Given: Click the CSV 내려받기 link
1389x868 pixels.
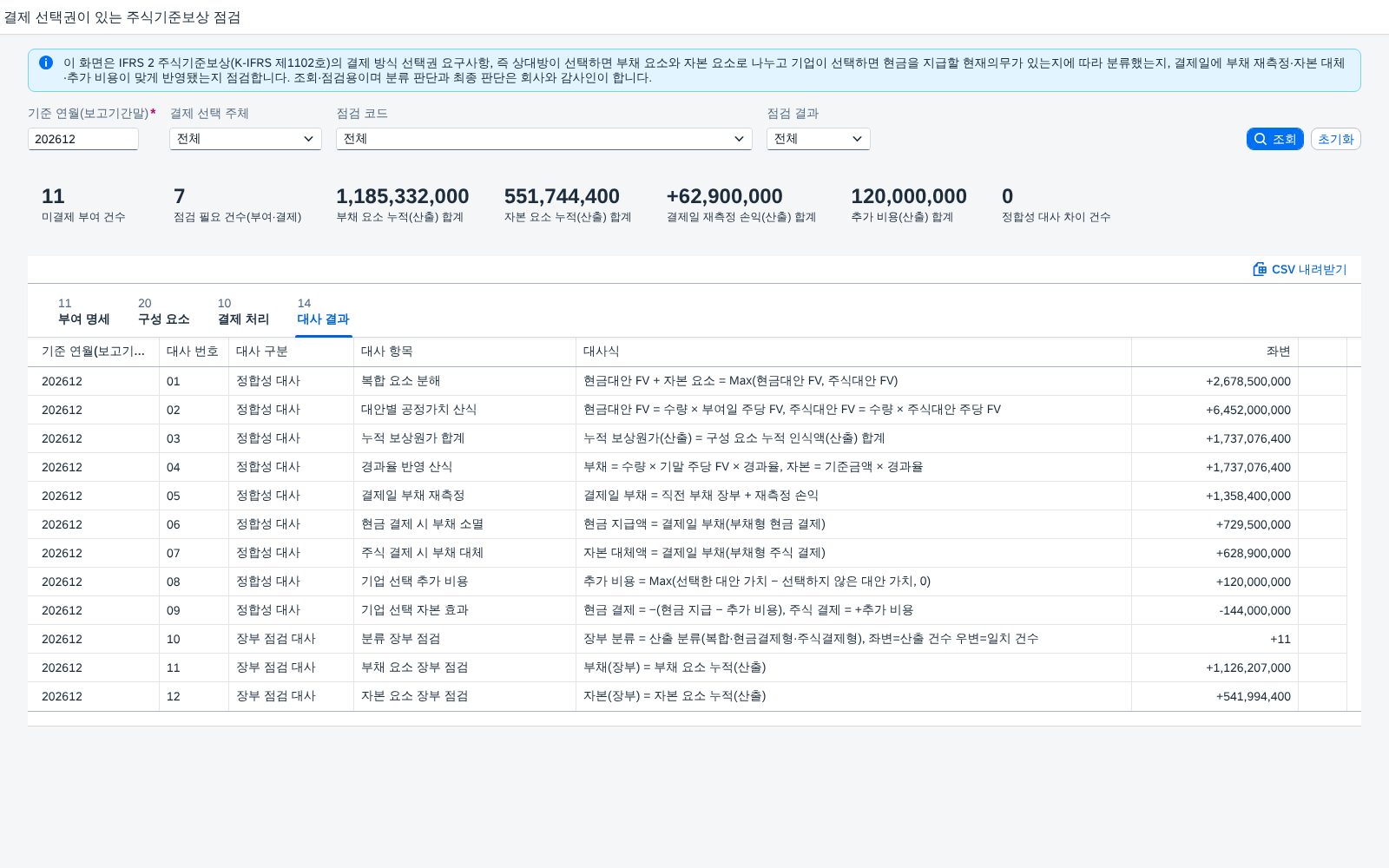Looking at the screenshot, I should pos(1300,269).
